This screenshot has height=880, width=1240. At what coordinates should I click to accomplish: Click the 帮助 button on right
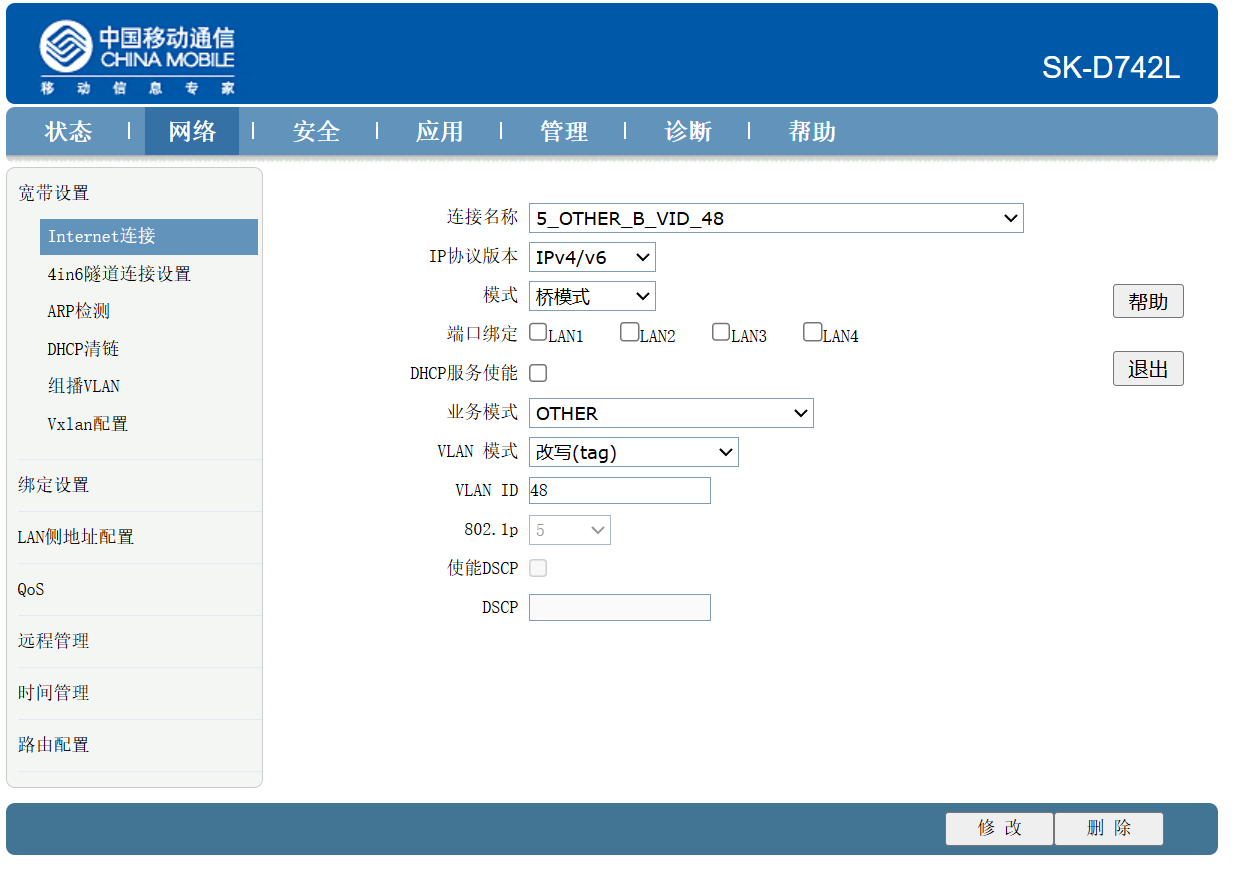[x=1148, y=301]
